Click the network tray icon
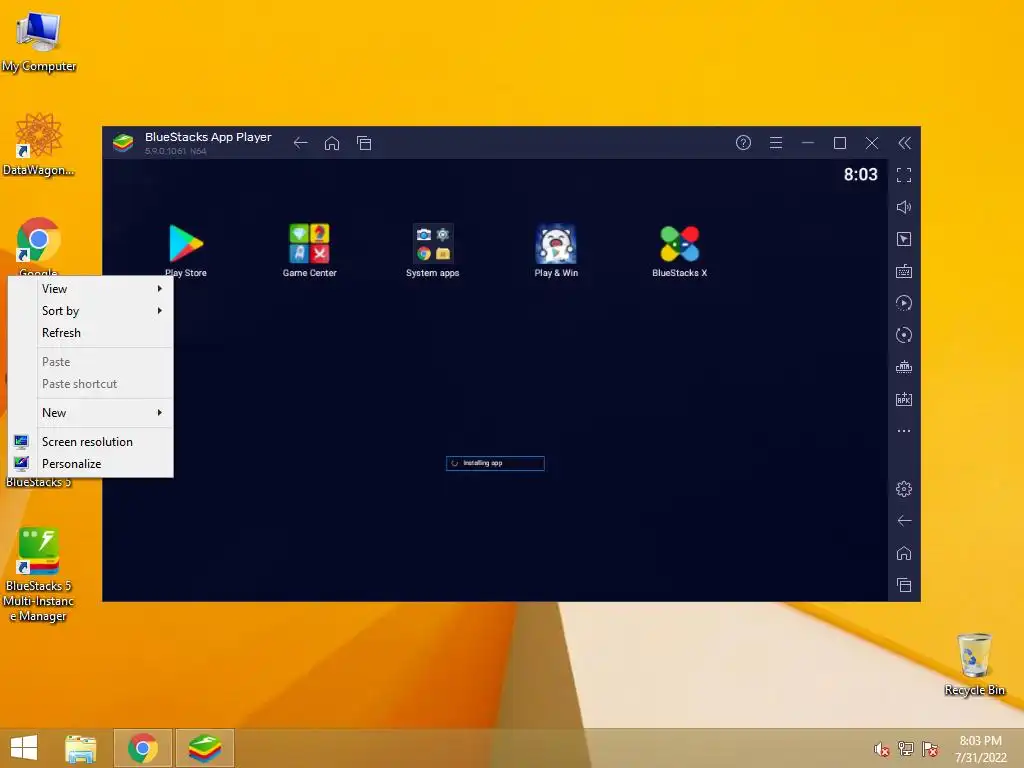Image resolution: width=1024 pixels, height=768 pixels. point(906,749)
